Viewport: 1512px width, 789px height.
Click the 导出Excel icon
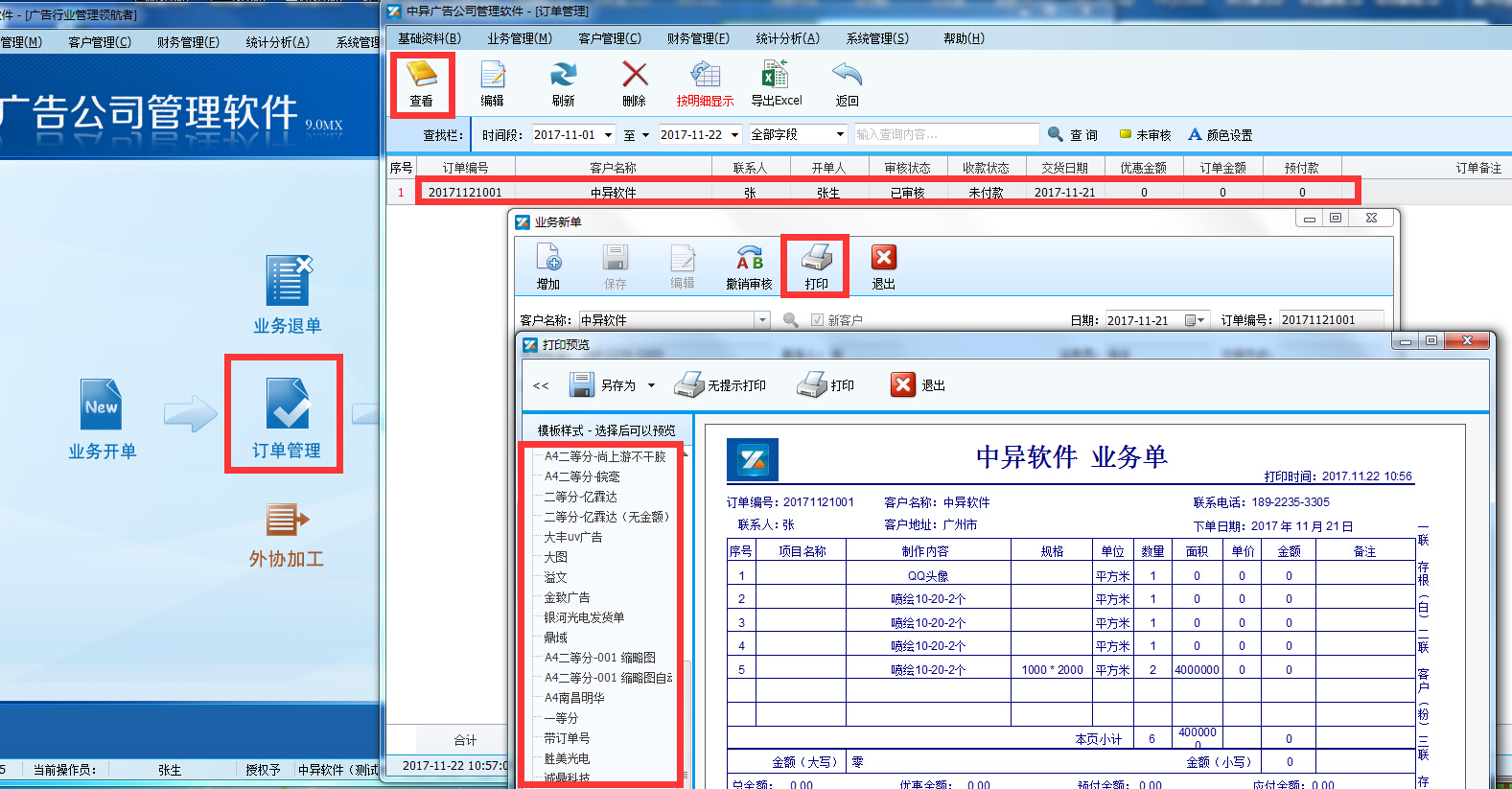click(x=775, y=75)
